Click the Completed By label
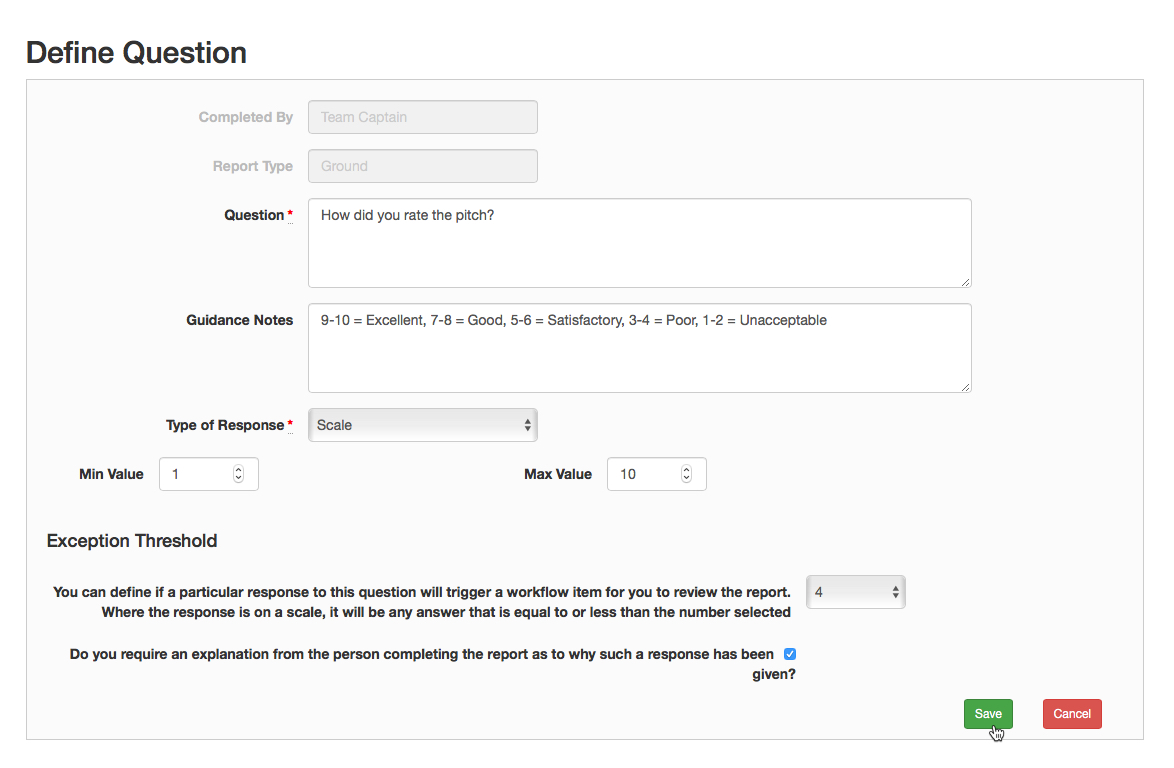Viewport: 1174px width, 768px height. pos(246,118)
